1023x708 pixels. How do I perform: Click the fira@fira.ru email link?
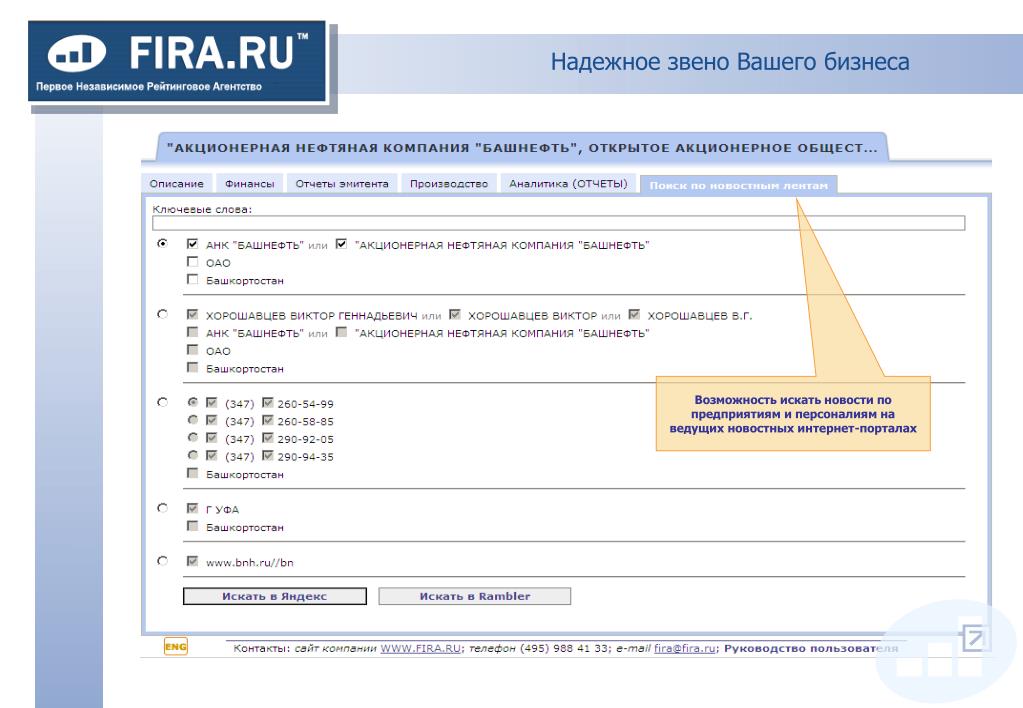click(684, 649)
